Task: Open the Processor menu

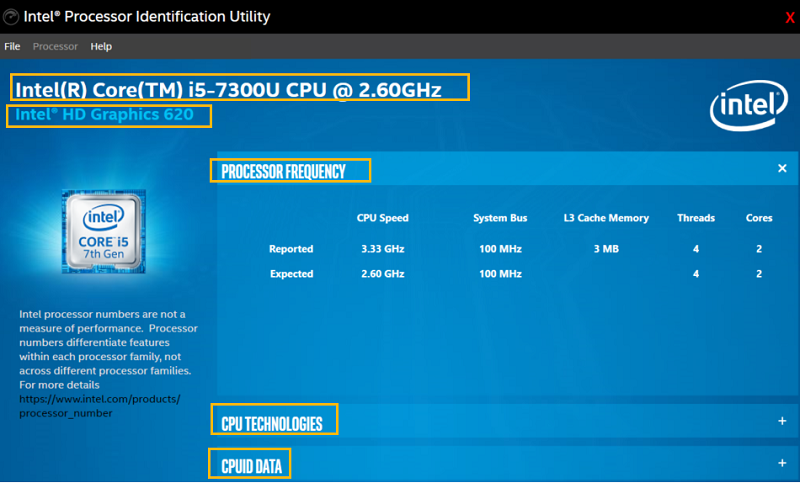Action: pyautogui.click(x=55, y=46)
